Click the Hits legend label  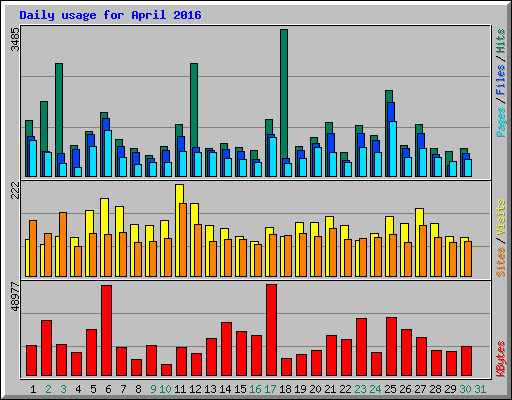(x=501, y=41)
